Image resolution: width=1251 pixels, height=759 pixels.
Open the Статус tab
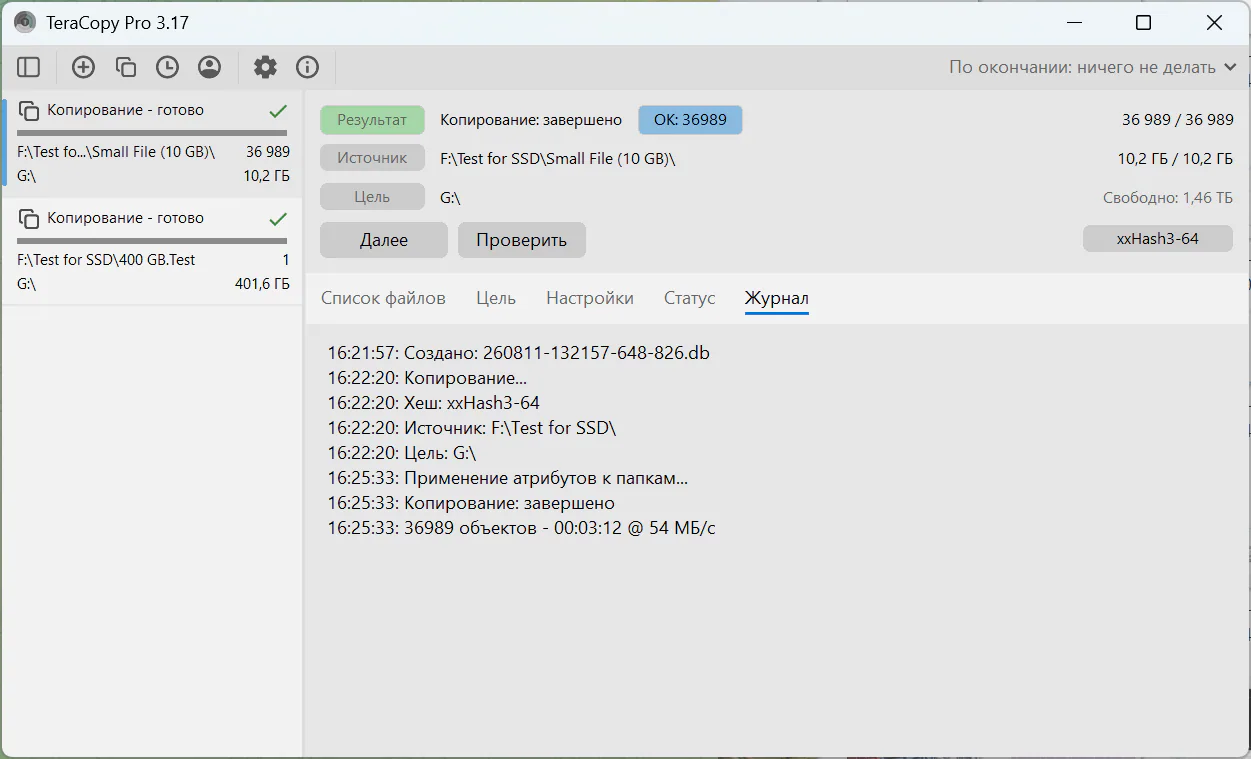(x=690, y=298)
